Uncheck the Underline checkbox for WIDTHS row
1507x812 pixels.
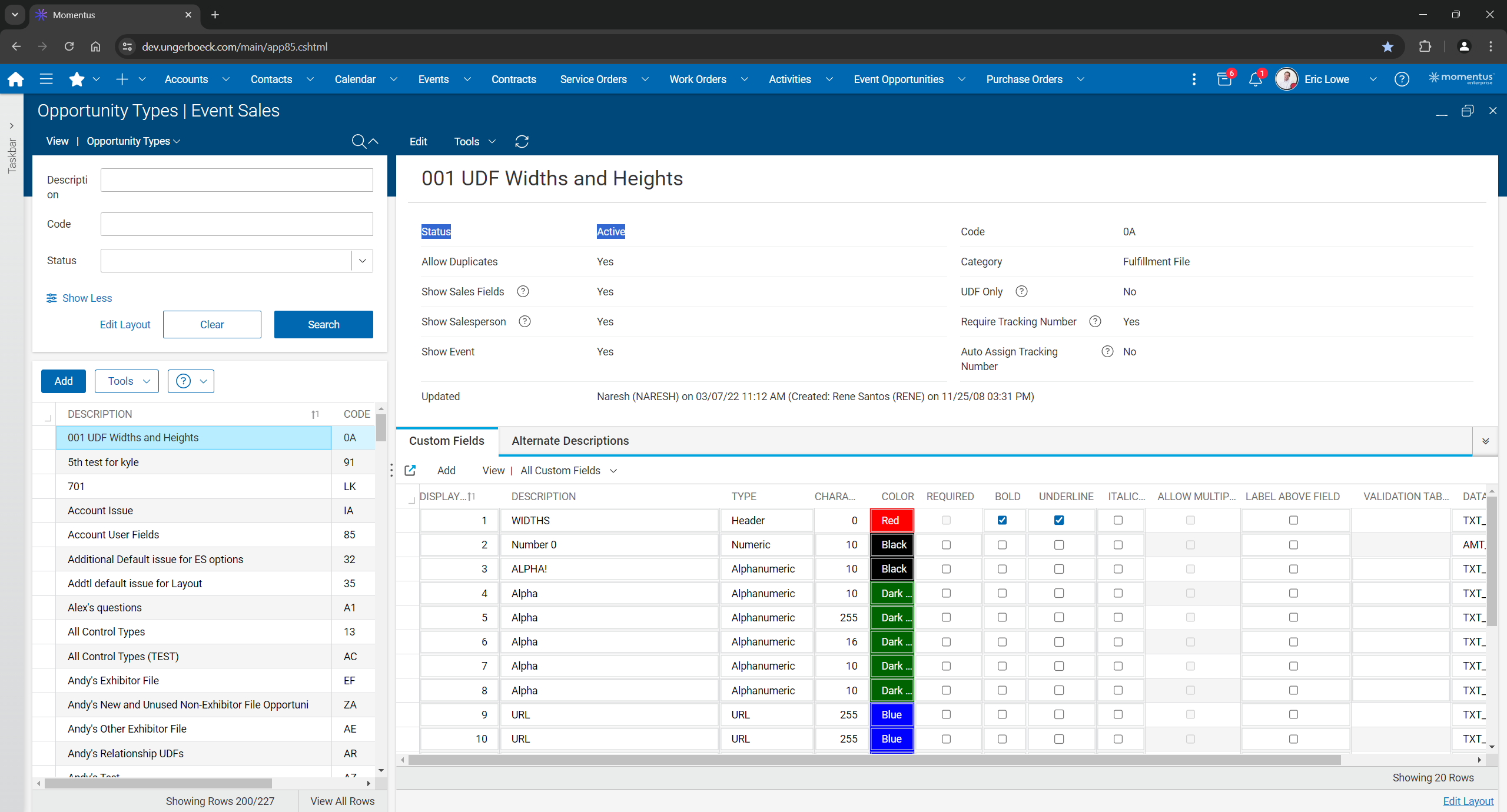[1059, 520]
